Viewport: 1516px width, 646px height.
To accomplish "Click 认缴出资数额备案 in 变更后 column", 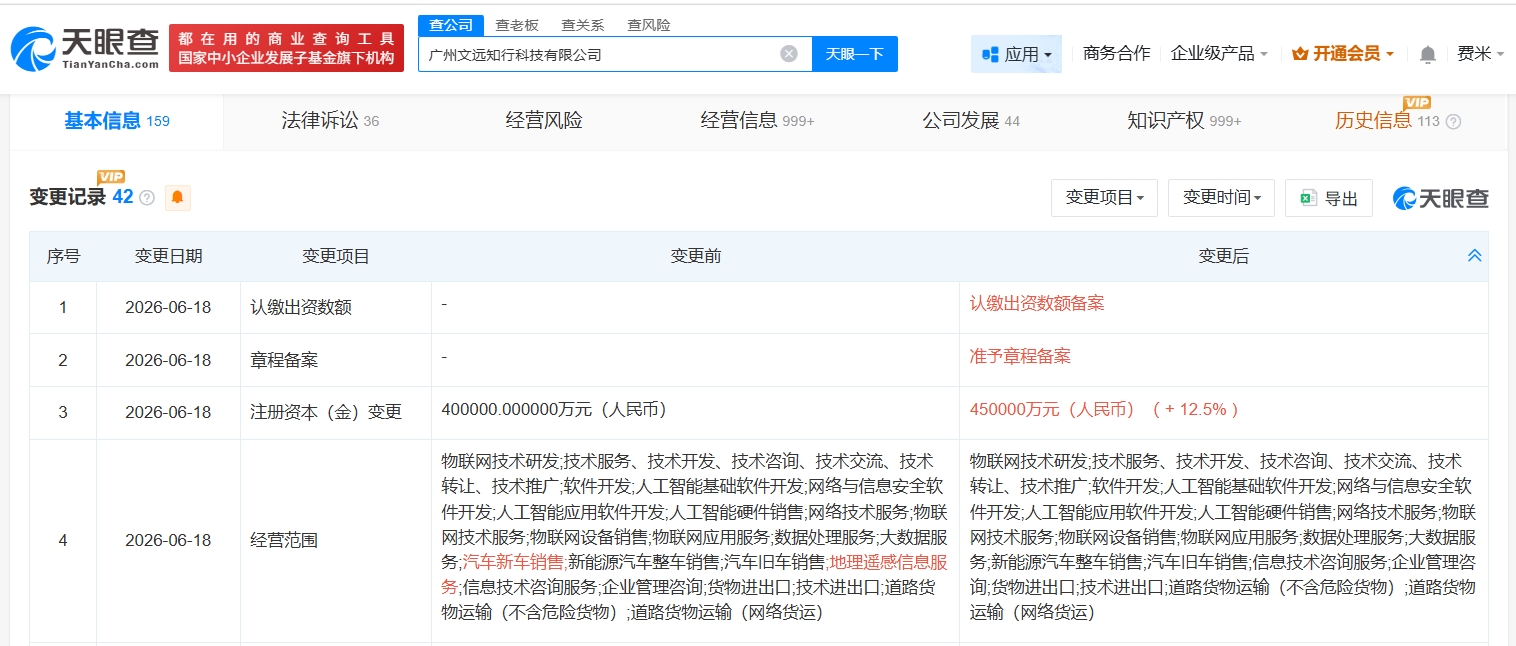I will click(x=1037, y=303).
